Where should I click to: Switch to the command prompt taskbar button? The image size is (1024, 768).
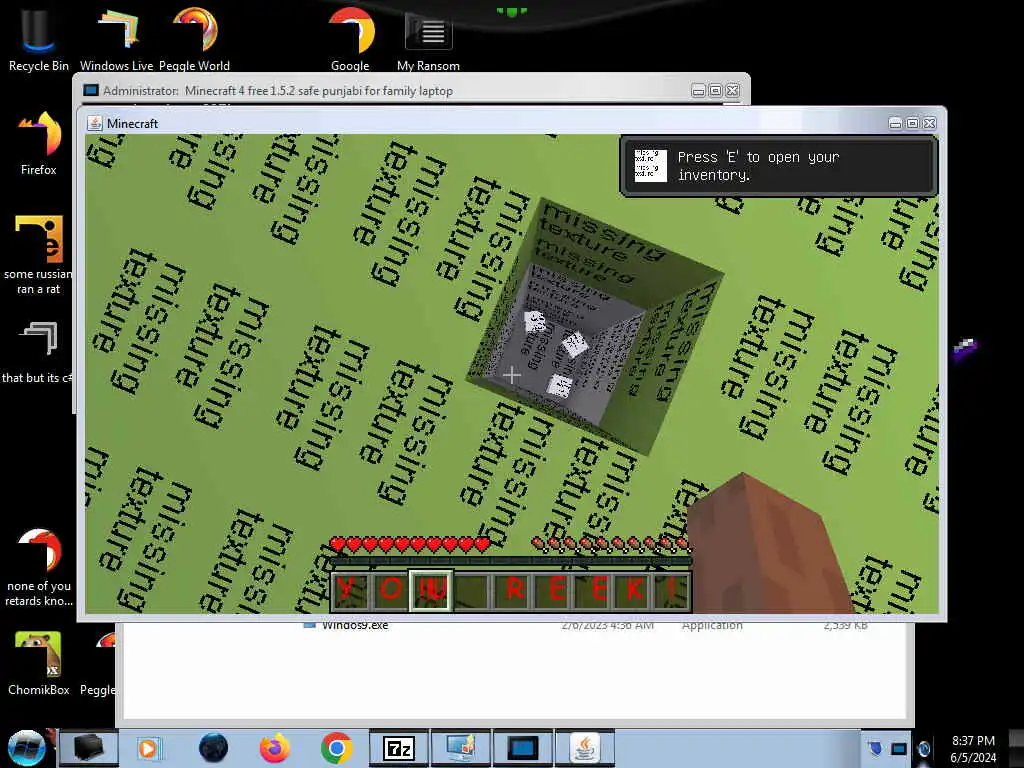tap(522, 748)
